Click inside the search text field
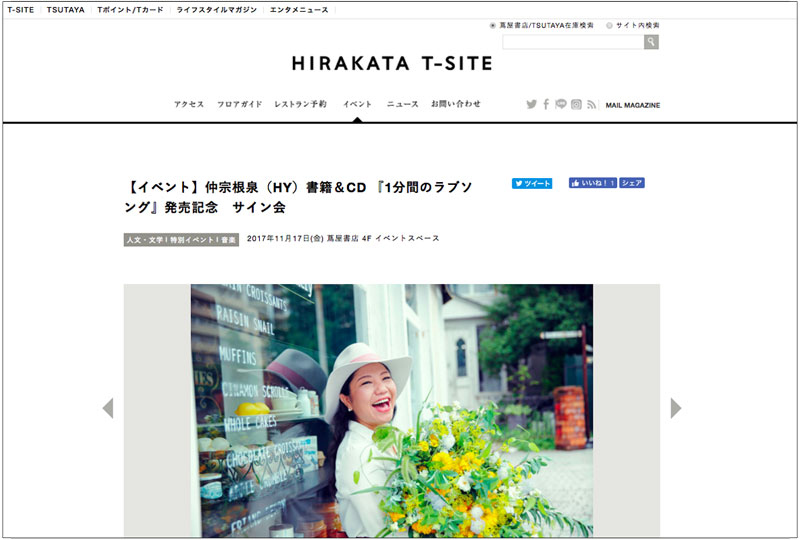The image size is (800, 540). [573, 42]
